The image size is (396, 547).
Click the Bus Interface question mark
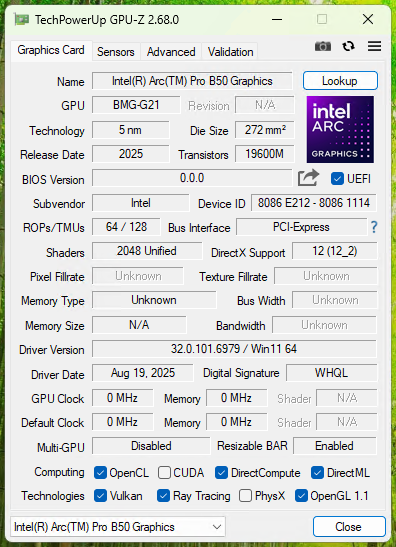click(374, 227)
